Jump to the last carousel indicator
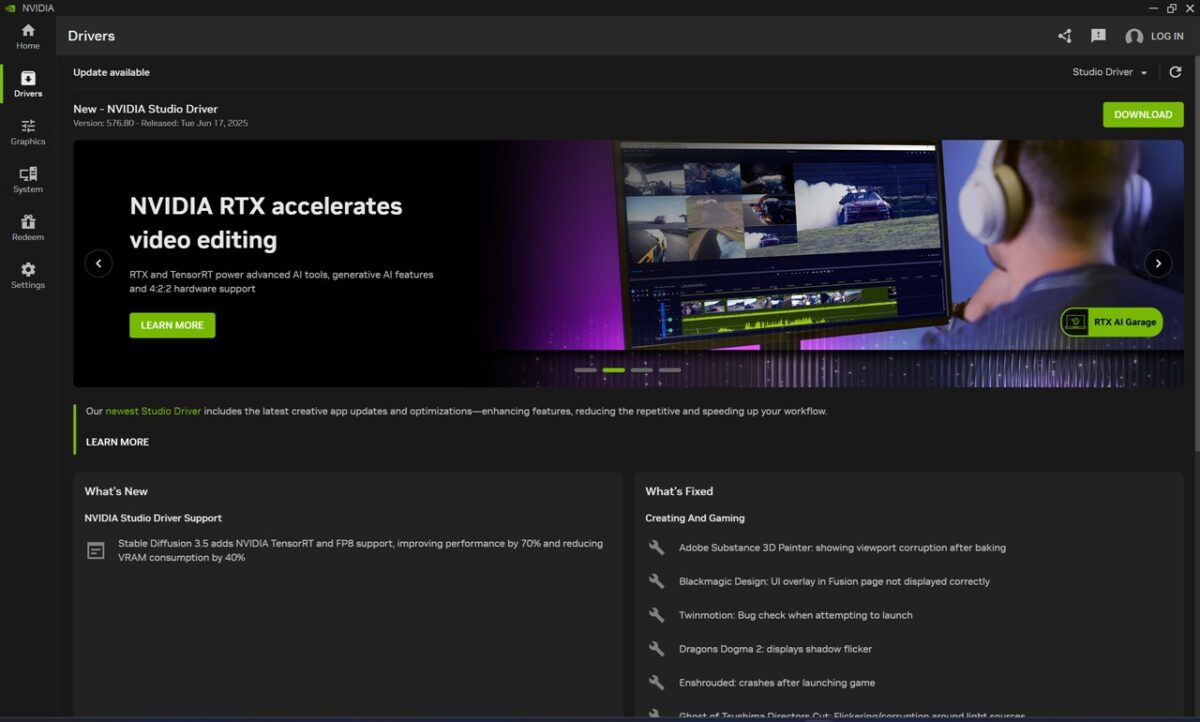The image size is (1200, 722). click(670, 370)
